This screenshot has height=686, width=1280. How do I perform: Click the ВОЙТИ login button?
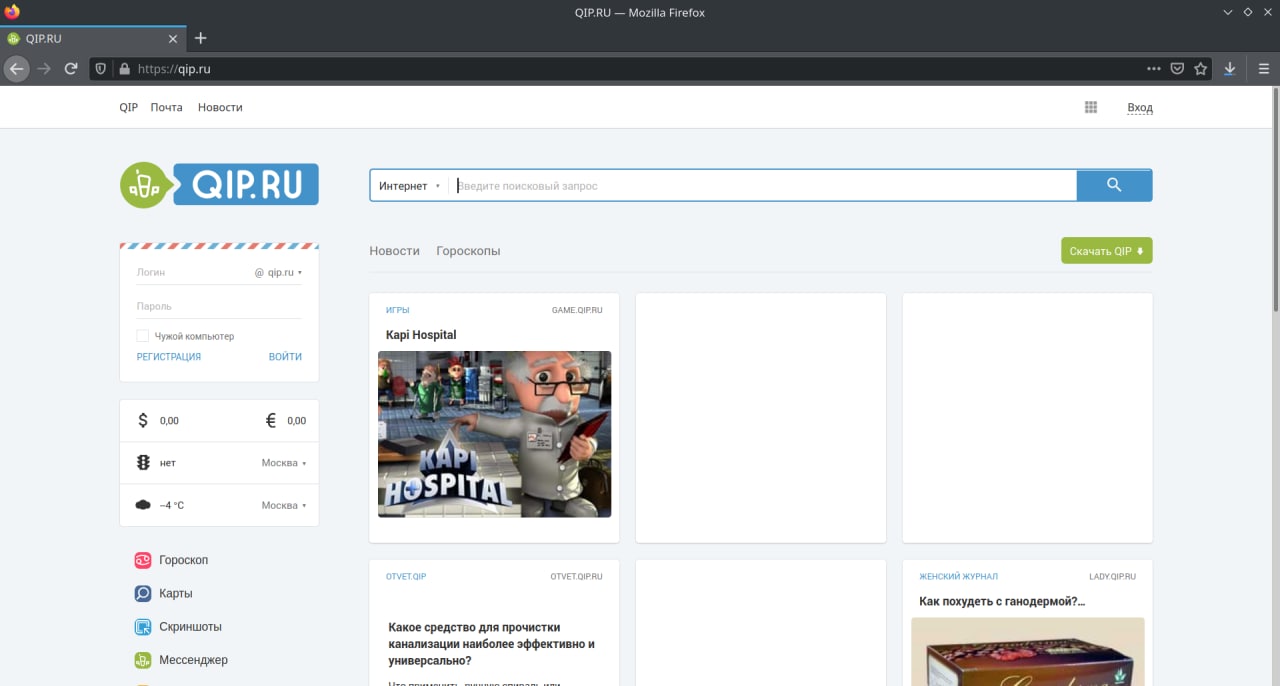(285, 357)
